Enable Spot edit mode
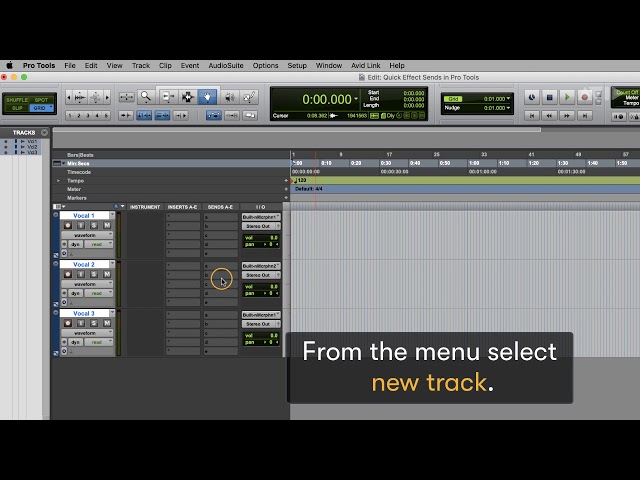The width and height of the screenshot is (640, 480). 41,100
